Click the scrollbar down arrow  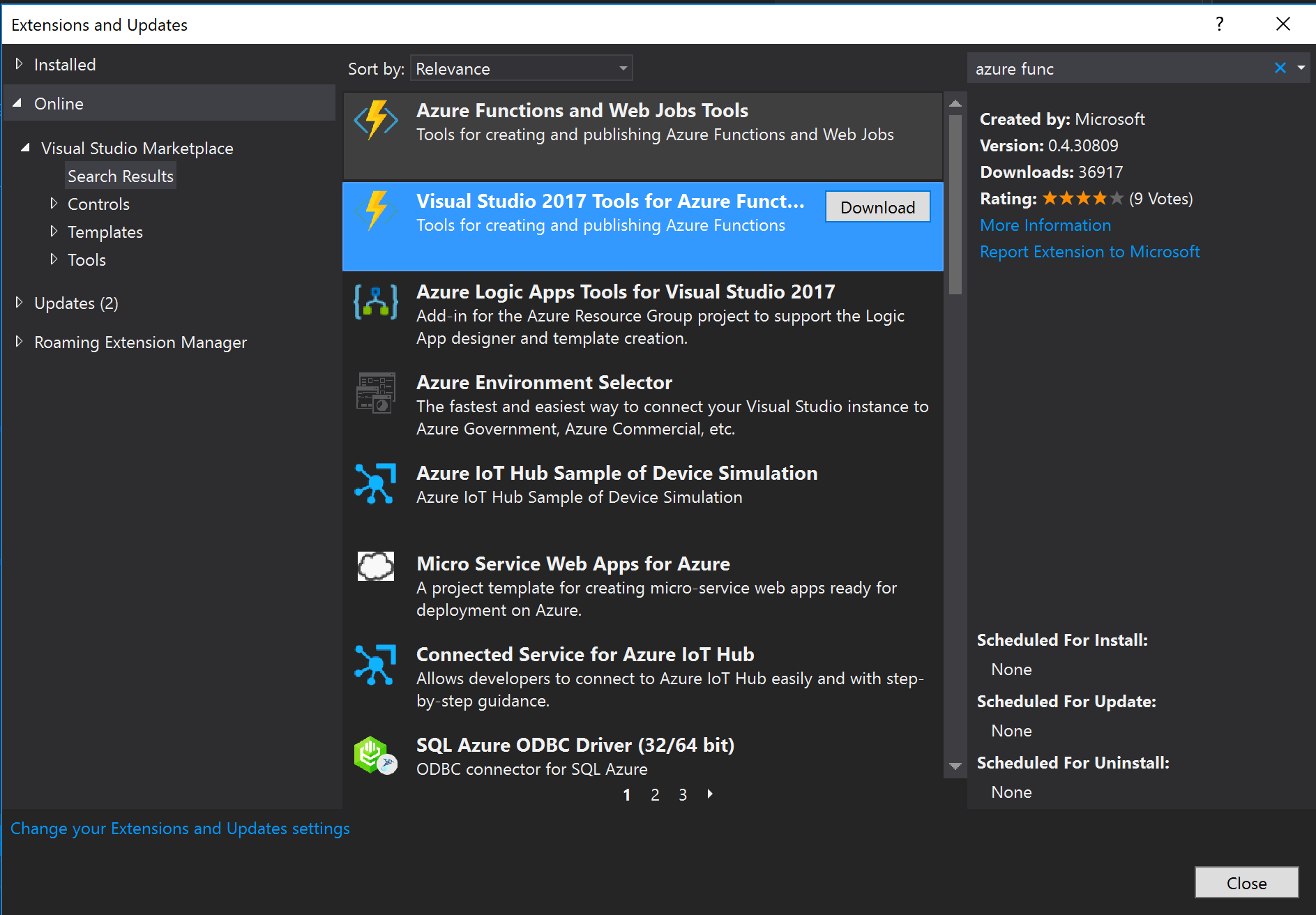tap(955, 766)
